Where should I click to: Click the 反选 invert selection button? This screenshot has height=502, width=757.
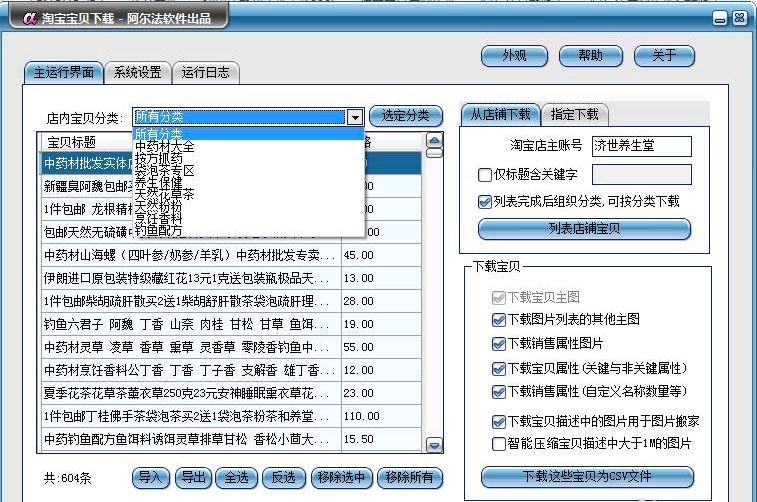284,478
